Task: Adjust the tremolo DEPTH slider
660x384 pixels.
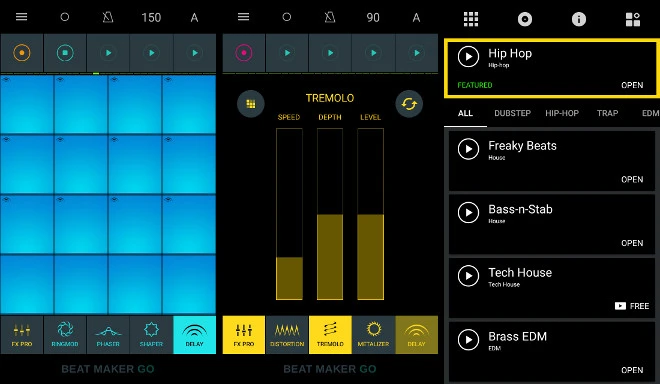Action: pos(330,214)
